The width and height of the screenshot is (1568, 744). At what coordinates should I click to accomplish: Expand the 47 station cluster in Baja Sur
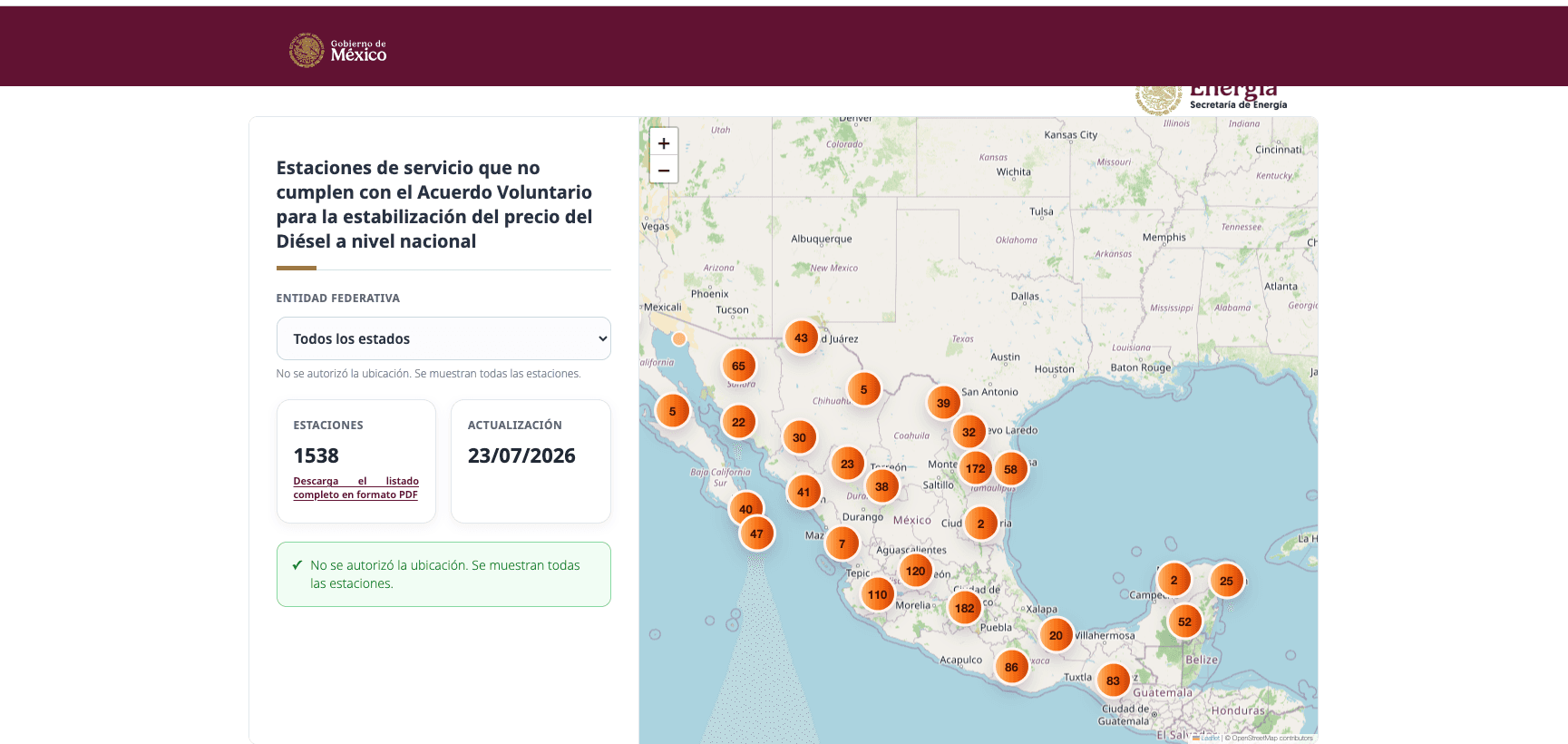[756, 534]
